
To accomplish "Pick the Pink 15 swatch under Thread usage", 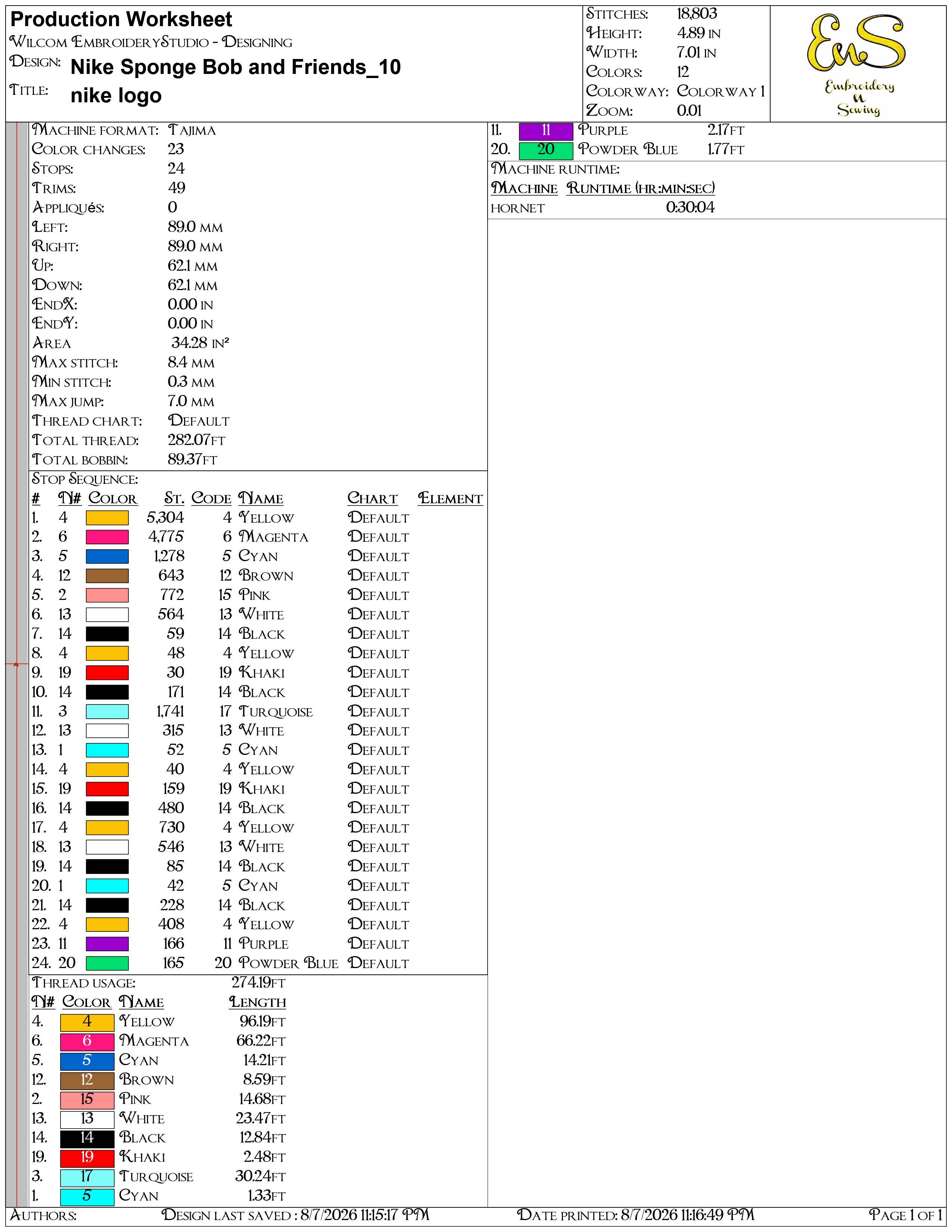I will [87, 1099].
